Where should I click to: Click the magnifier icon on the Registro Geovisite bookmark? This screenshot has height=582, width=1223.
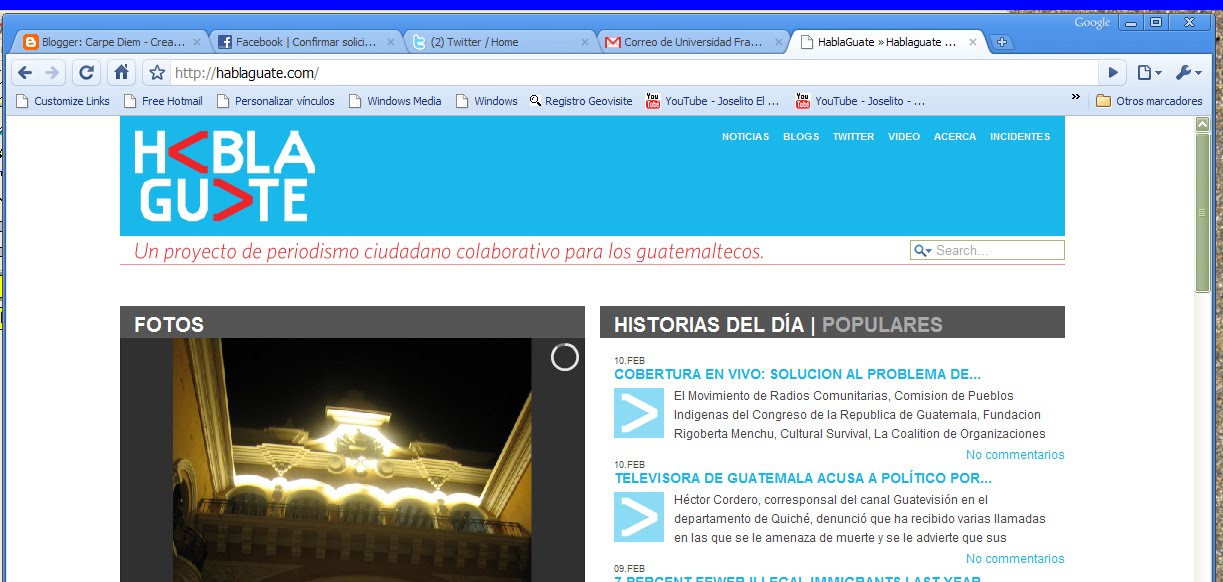pyautogui.click(x=533, y=100)
